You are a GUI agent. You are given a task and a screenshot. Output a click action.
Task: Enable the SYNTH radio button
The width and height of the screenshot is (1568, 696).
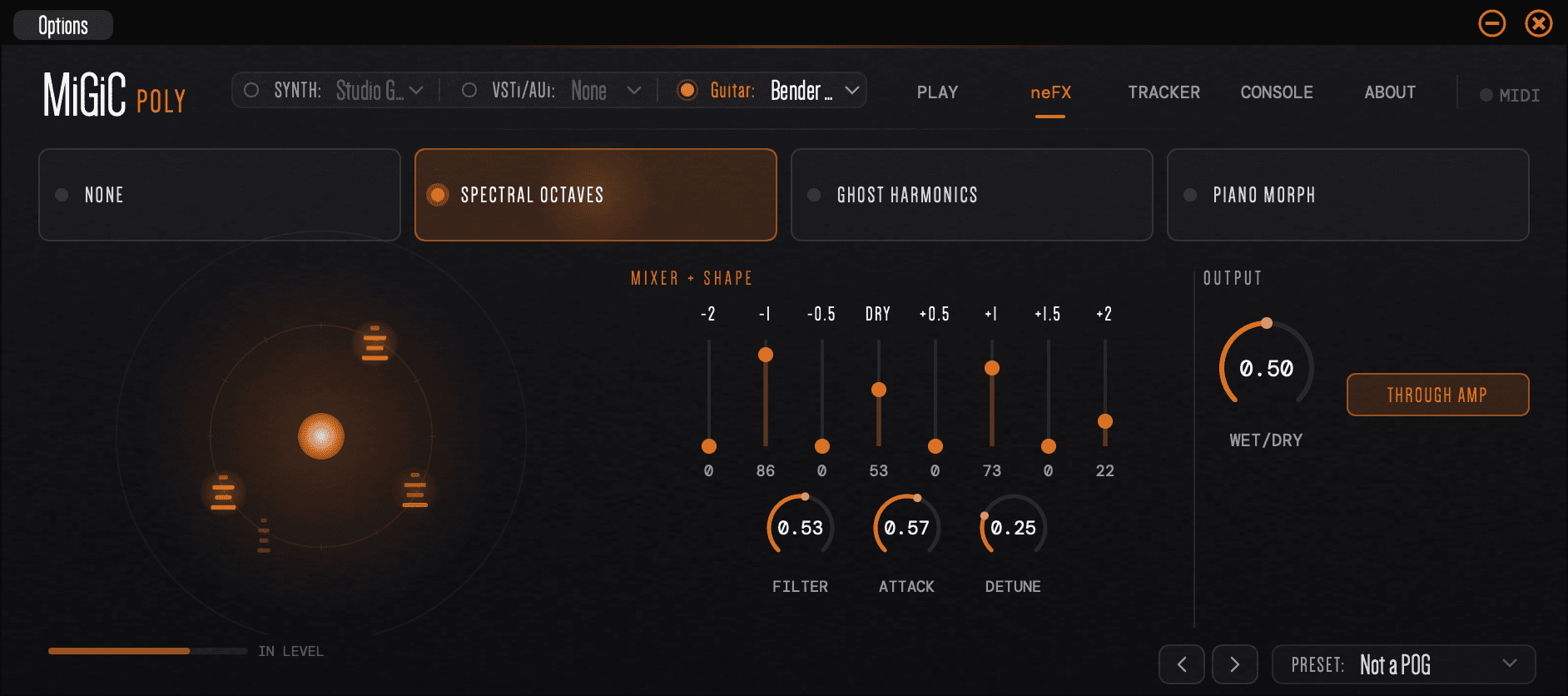(251, 90)
